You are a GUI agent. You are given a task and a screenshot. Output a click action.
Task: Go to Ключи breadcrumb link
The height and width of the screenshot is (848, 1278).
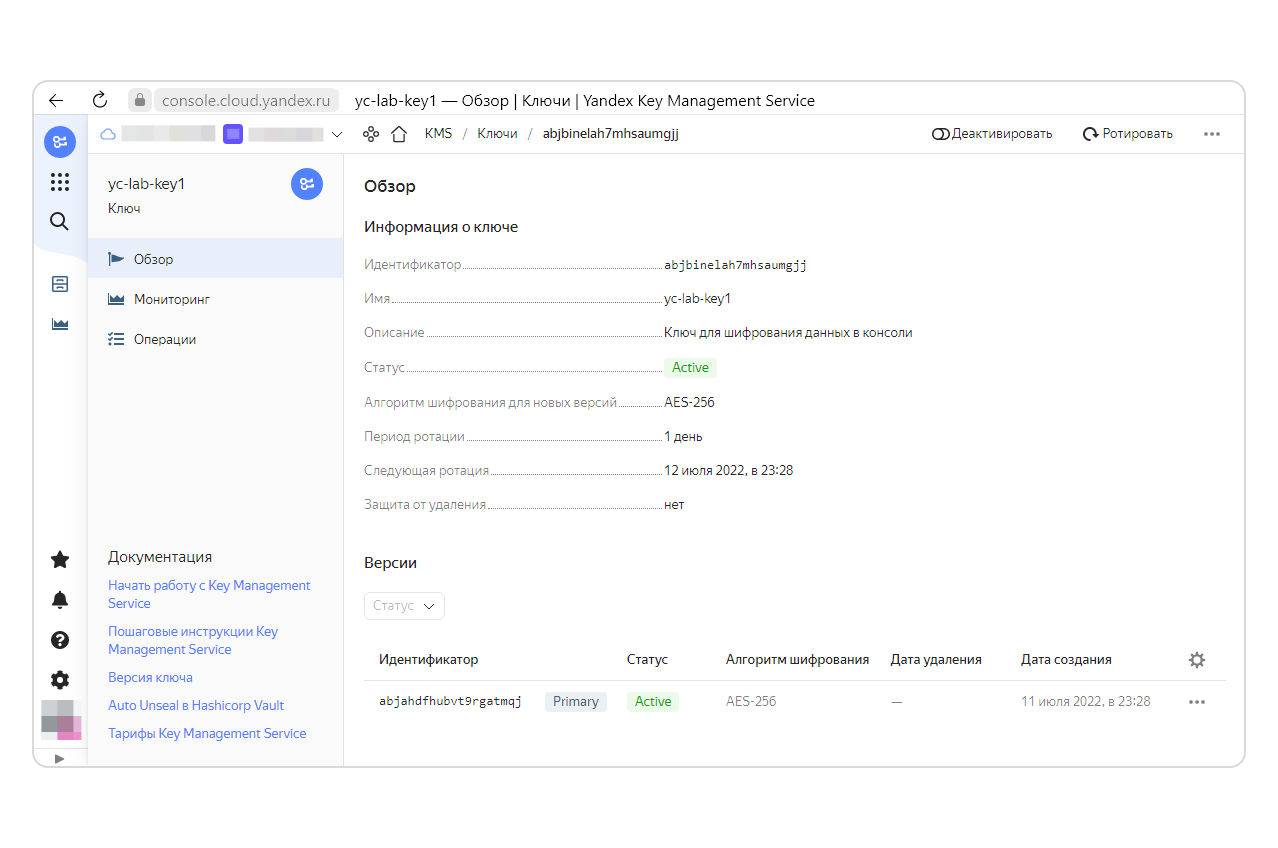click(497, 134)
